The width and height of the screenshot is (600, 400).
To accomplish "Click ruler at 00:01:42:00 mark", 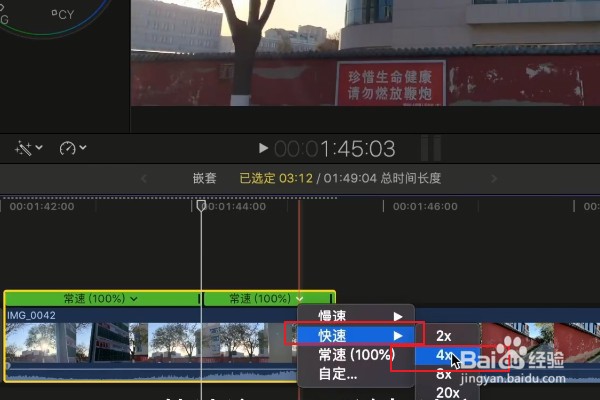I will click(42, 207).
